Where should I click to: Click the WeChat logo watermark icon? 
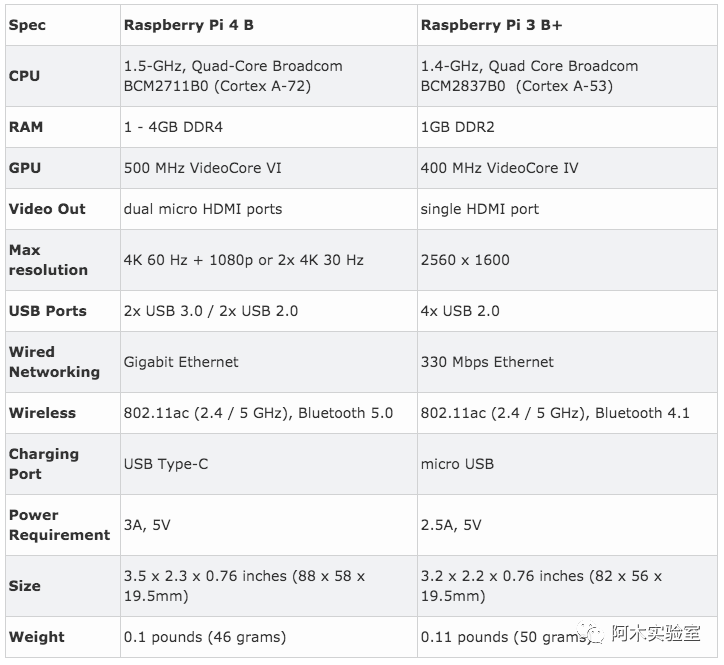point(591,633)
